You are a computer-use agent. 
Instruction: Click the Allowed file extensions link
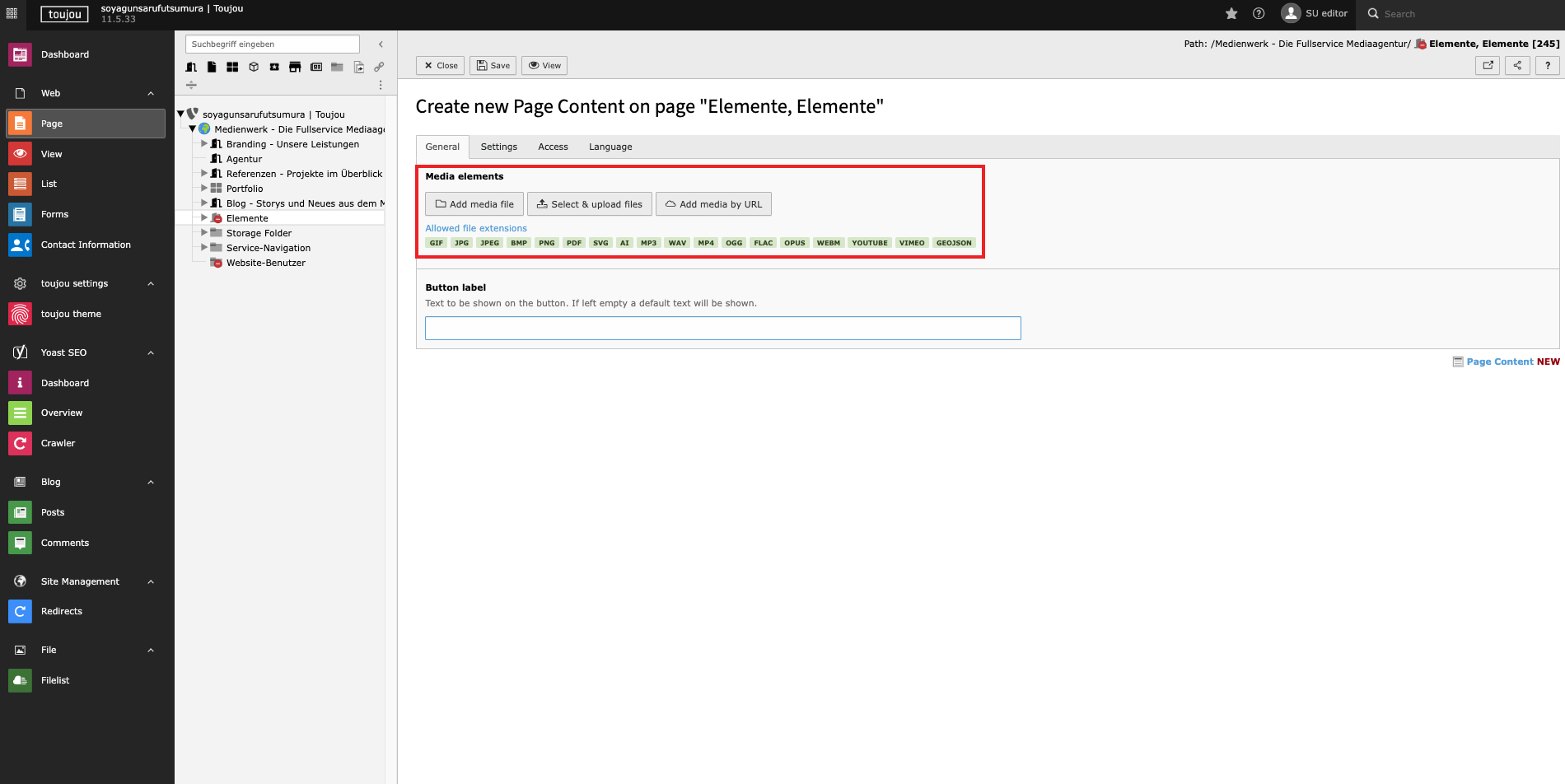[x=476, y=228]
